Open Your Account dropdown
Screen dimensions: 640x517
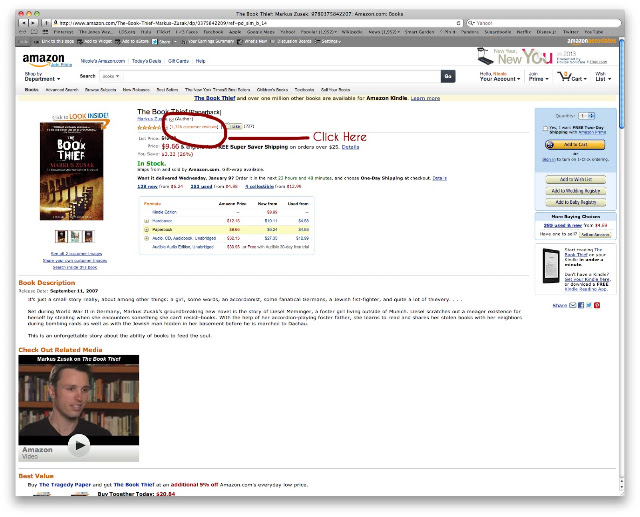pos(500,76)
